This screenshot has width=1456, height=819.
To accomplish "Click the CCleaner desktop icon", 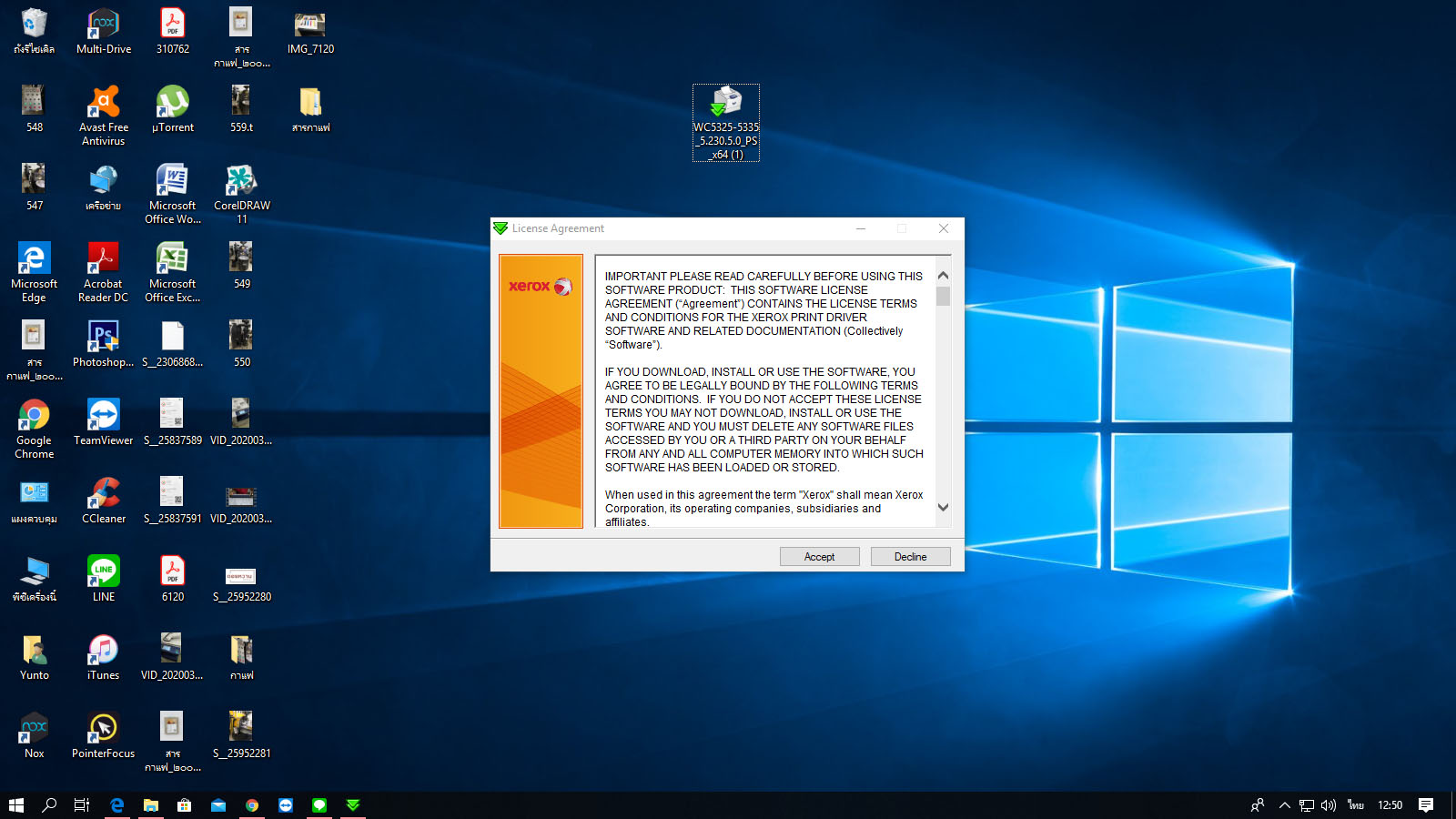I will pyautogui.click(x=104, y=495).
